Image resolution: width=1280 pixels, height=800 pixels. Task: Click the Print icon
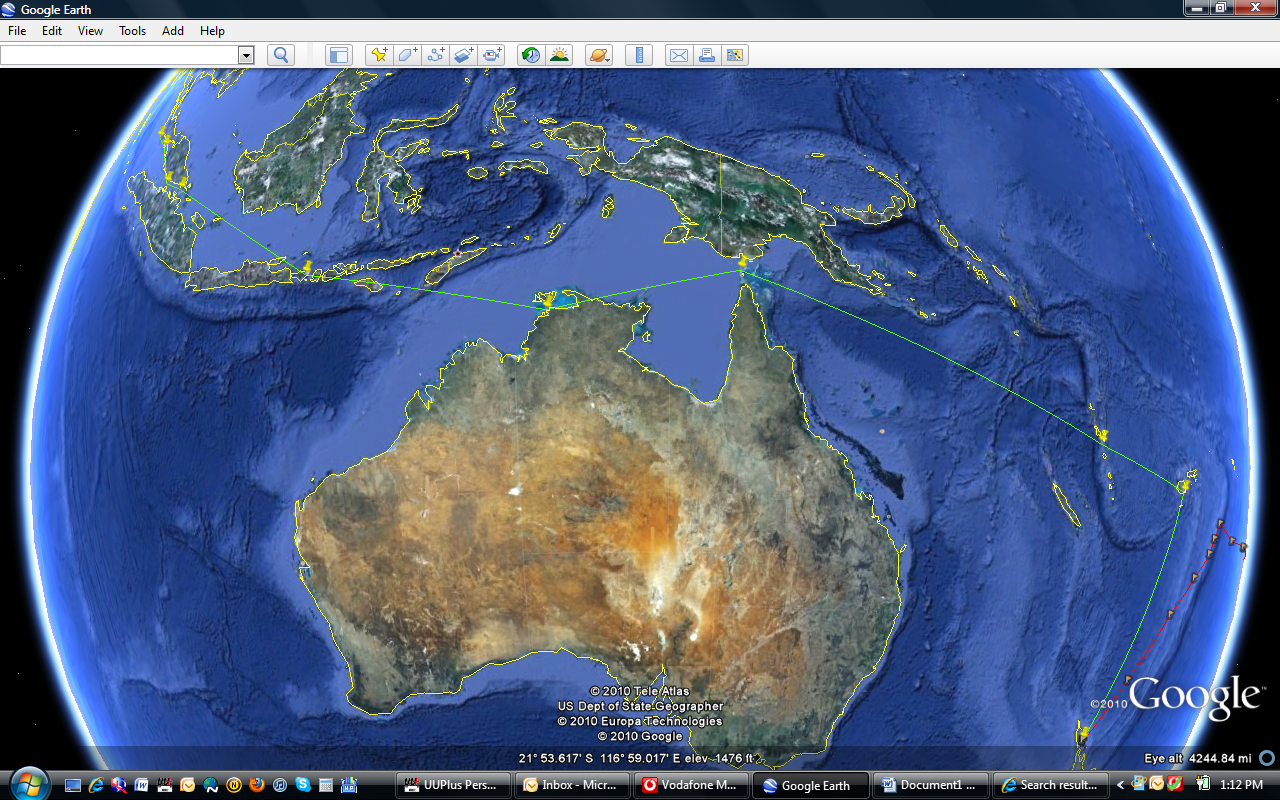707,55
